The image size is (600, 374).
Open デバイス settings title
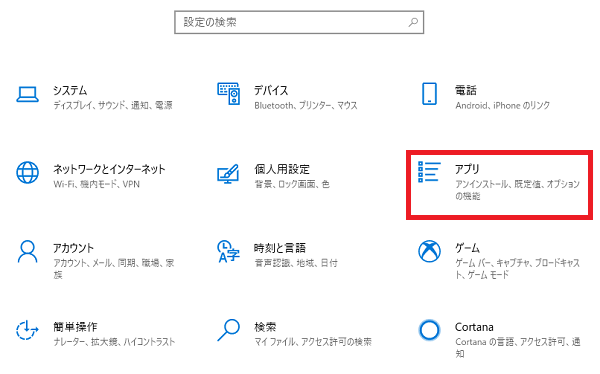point(271,90)
